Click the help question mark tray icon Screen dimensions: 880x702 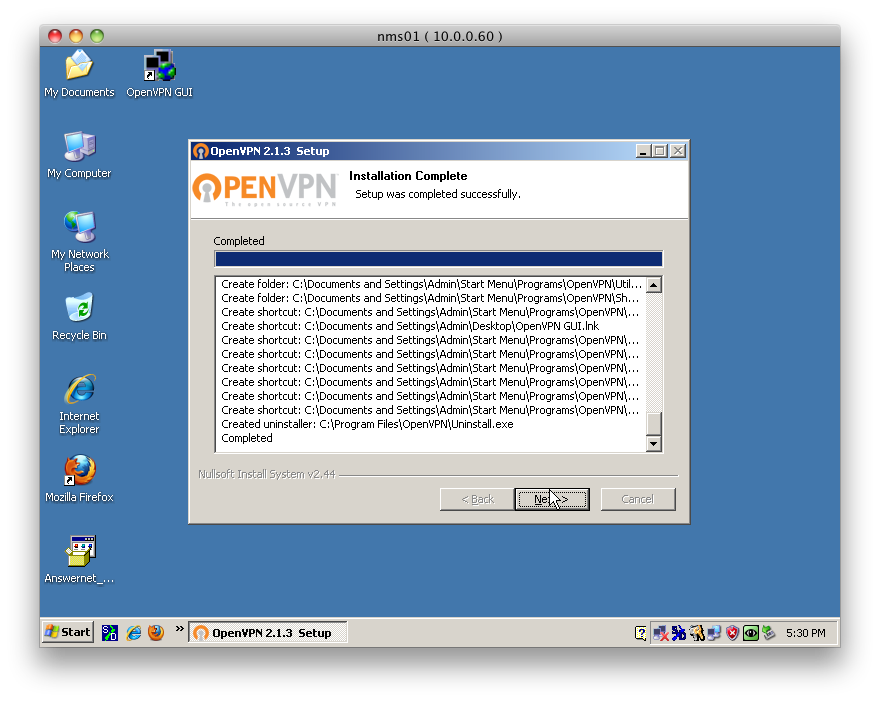point(640,634)
